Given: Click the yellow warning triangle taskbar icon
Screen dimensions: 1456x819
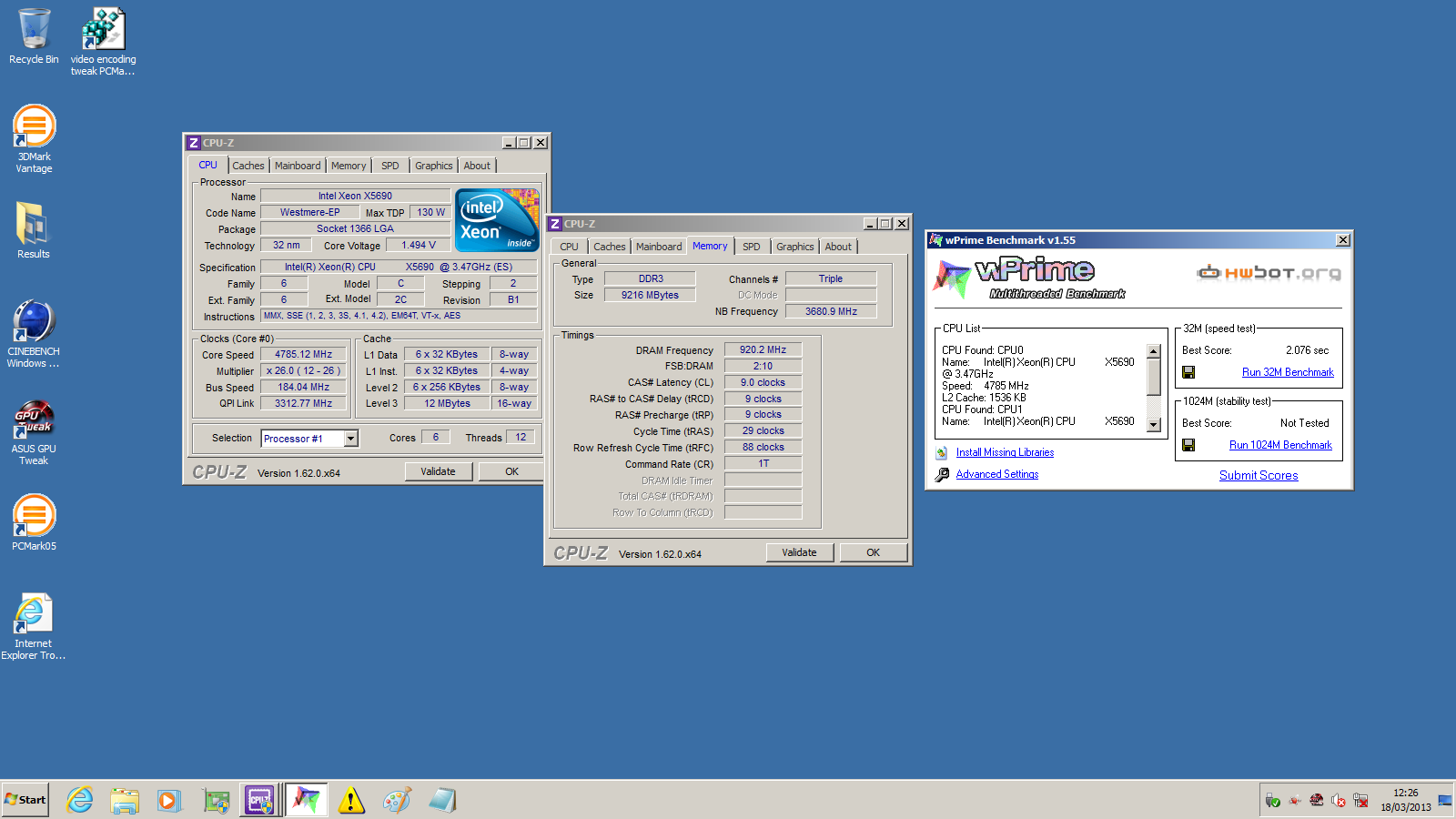Looking at the screenshot, I should [351, 800].
